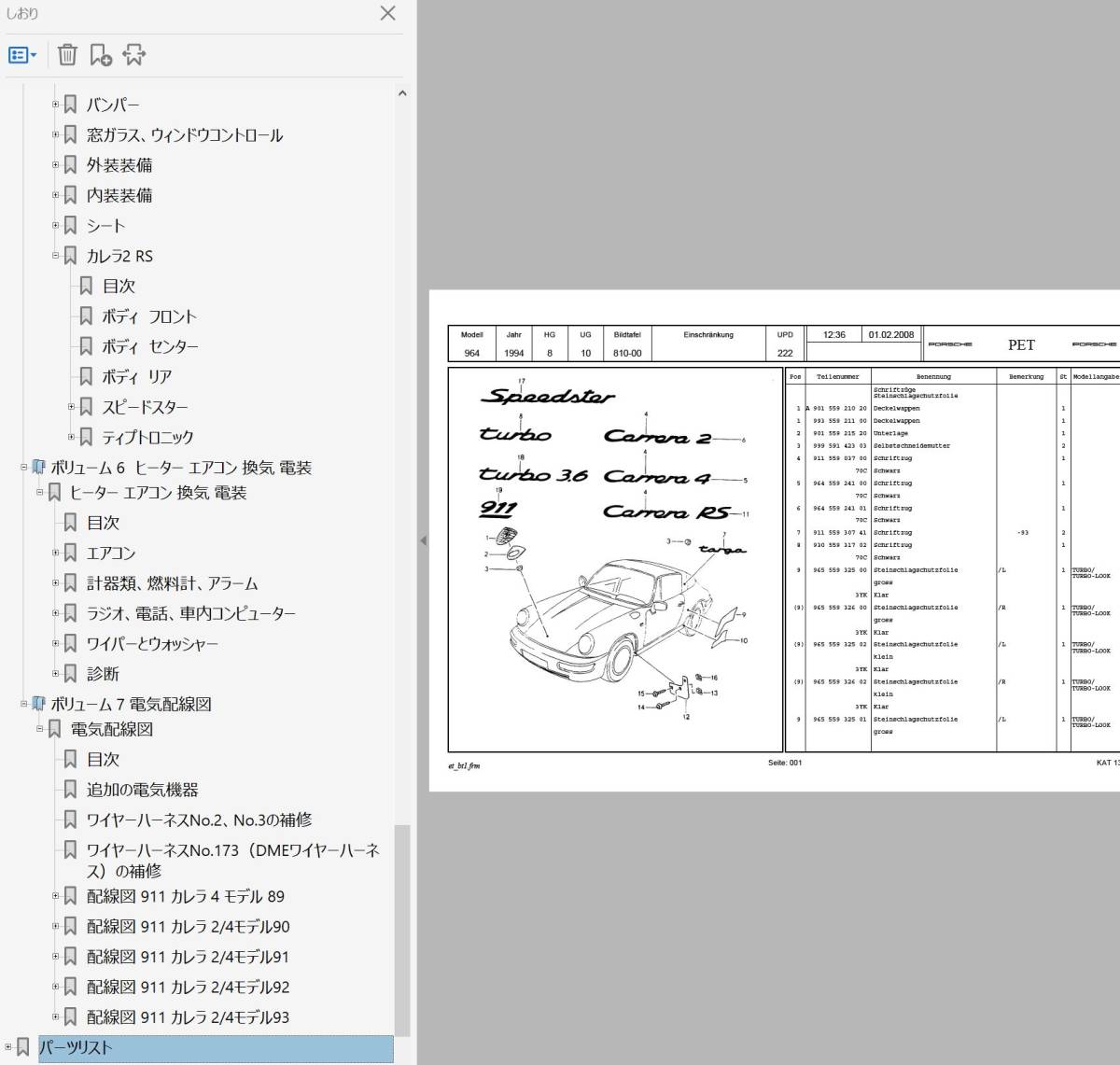Expand 配線図 911 カレラ 2/4モデル93
Screen dimensions: 1120x1065
click(x=55, y=1017)
